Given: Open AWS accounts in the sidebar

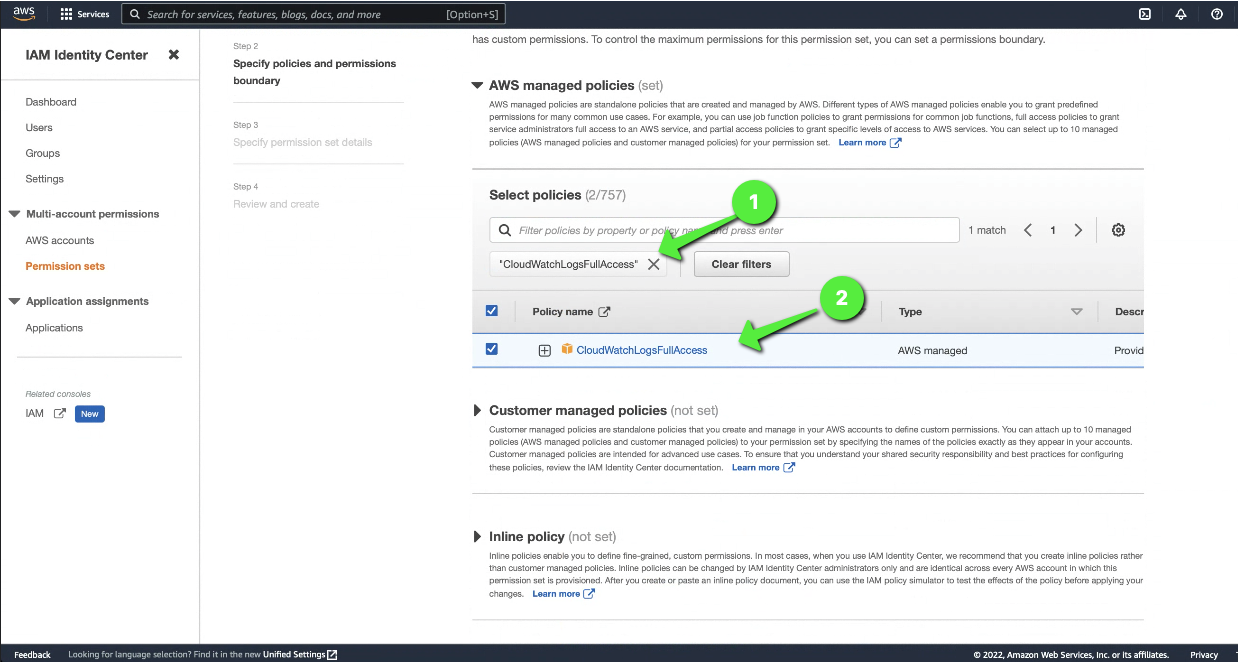Looking at the screenshot, I should (60, 241).
